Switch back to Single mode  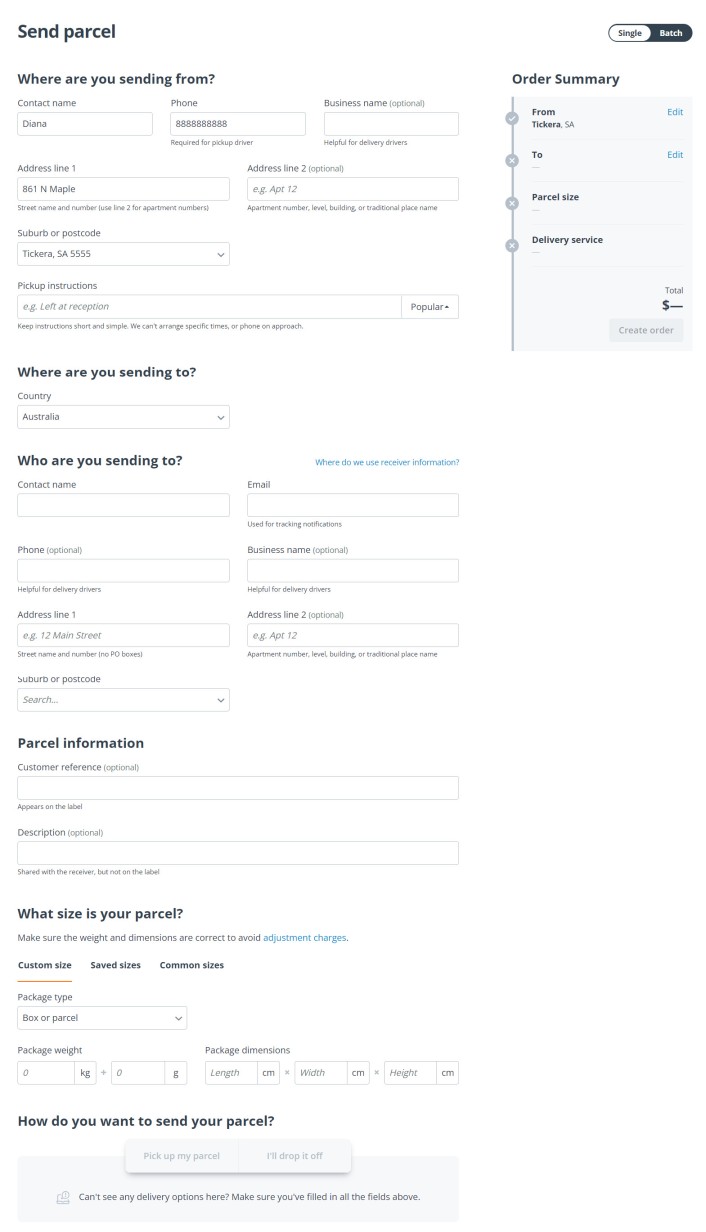pyautogui.click(x=630, y=32)
